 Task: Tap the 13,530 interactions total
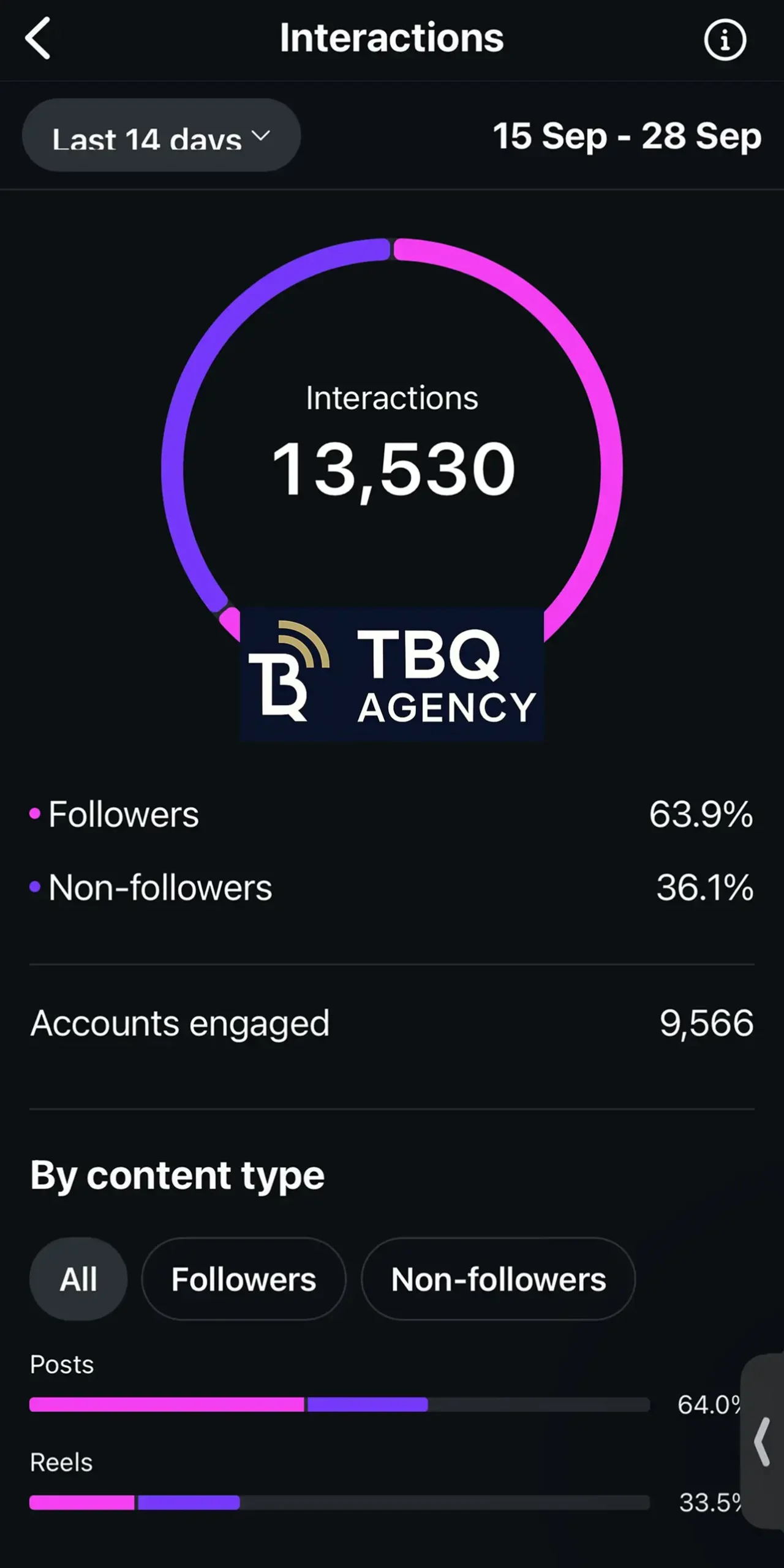point(393,469)
